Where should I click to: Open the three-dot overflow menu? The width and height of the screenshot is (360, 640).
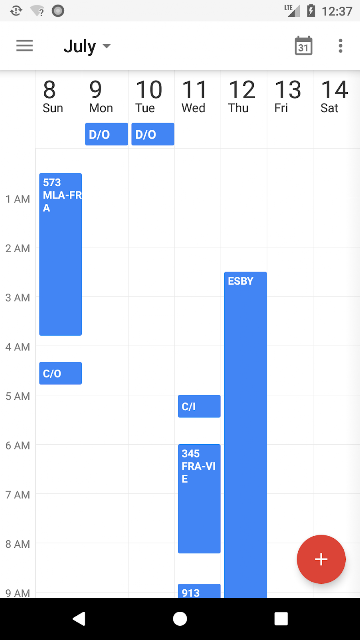pos(340,46)
